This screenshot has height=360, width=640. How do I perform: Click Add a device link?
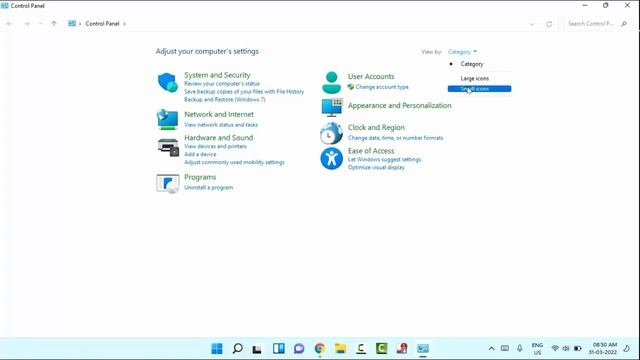(x=200, y=154)
